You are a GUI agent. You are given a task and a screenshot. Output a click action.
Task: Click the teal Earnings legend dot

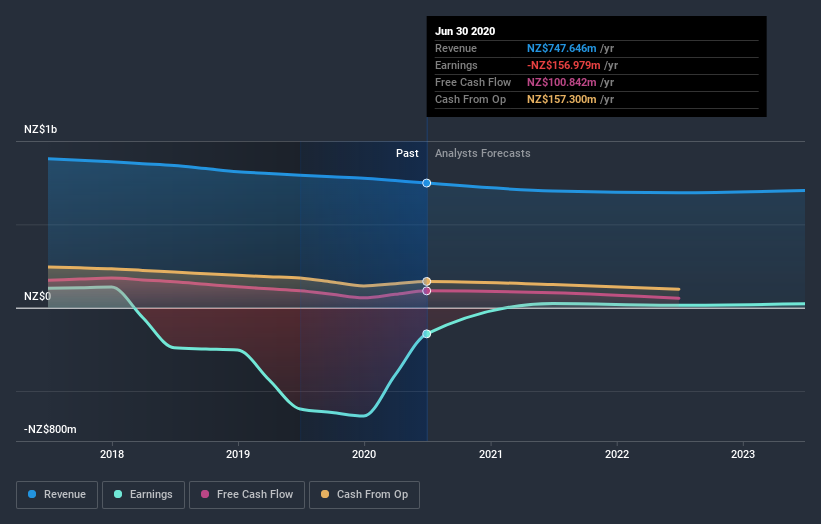(x=118, y=494)
